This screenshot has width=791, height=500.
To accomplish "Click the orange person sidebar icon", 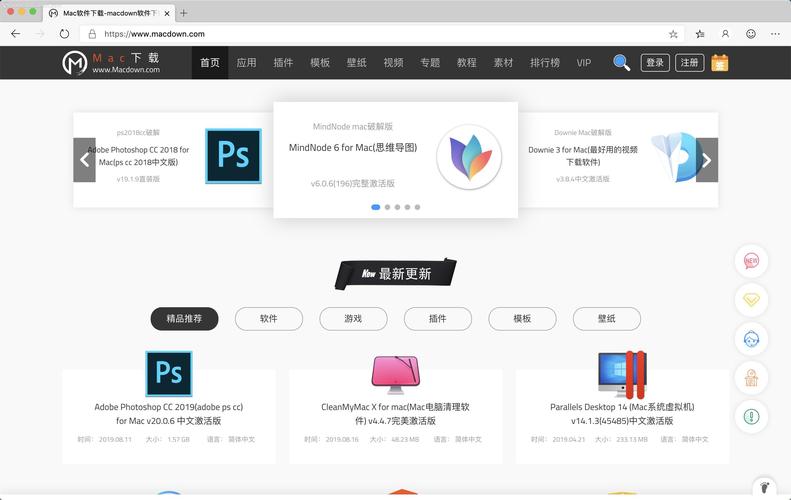I will 751,377.
